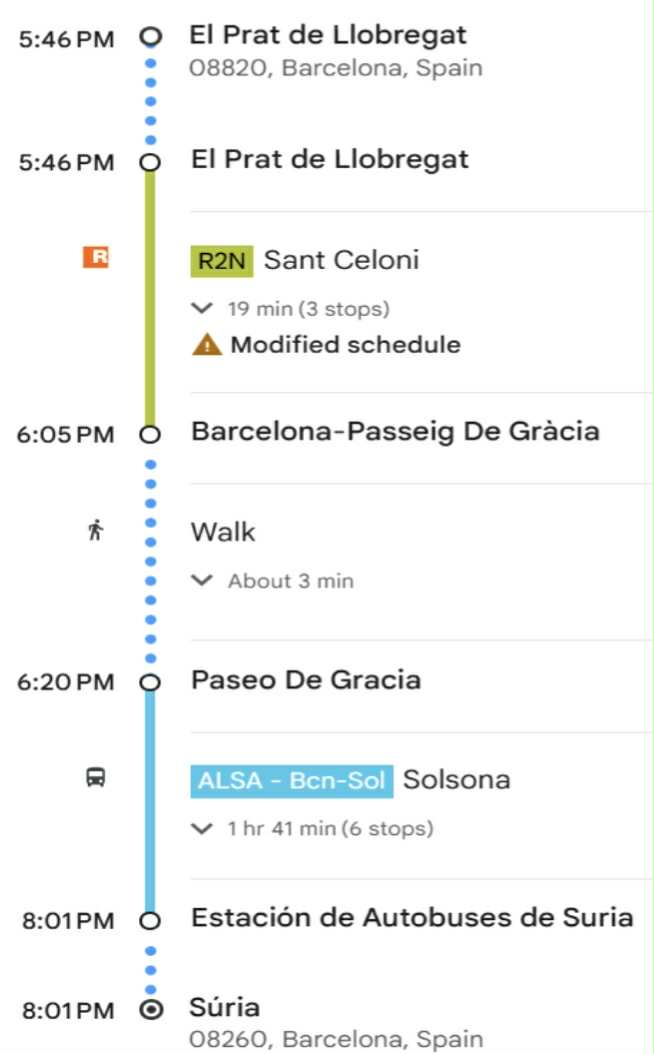Viewport: 654px width, 1054px height.
Task: Open the Modified schedule notice
Action: [345, 345]
